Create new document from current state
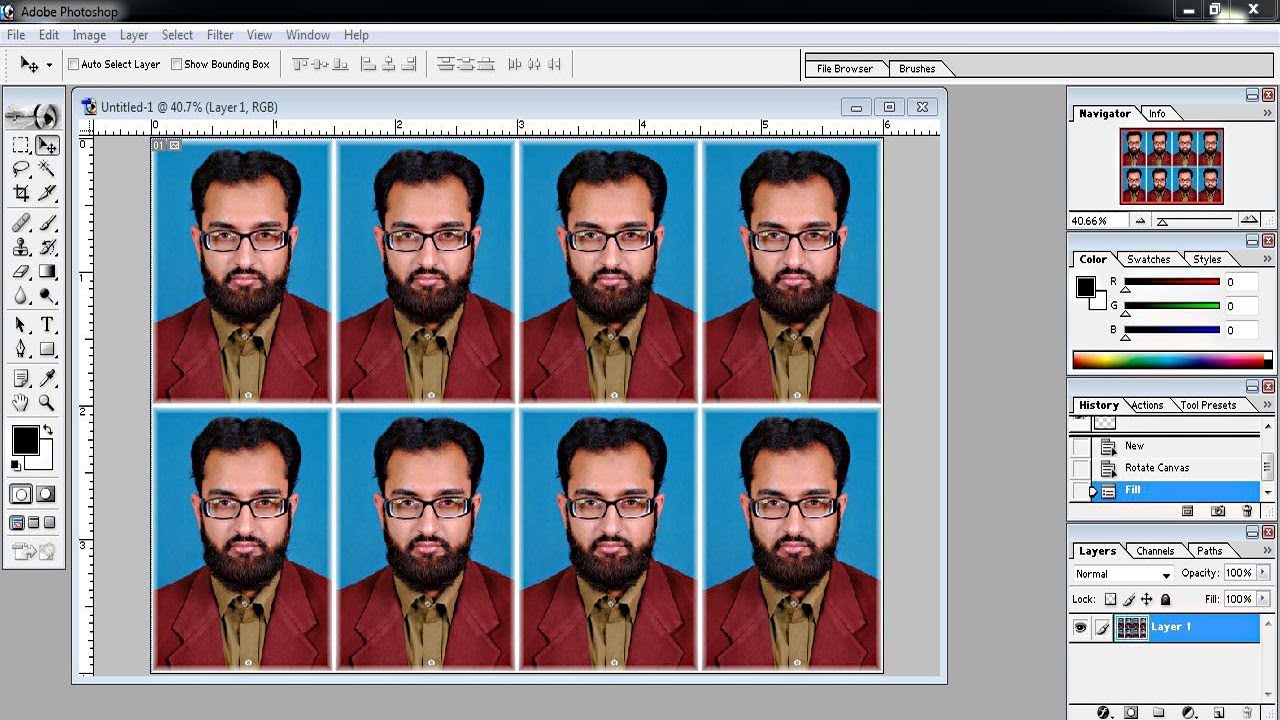 pos(1188,511)
